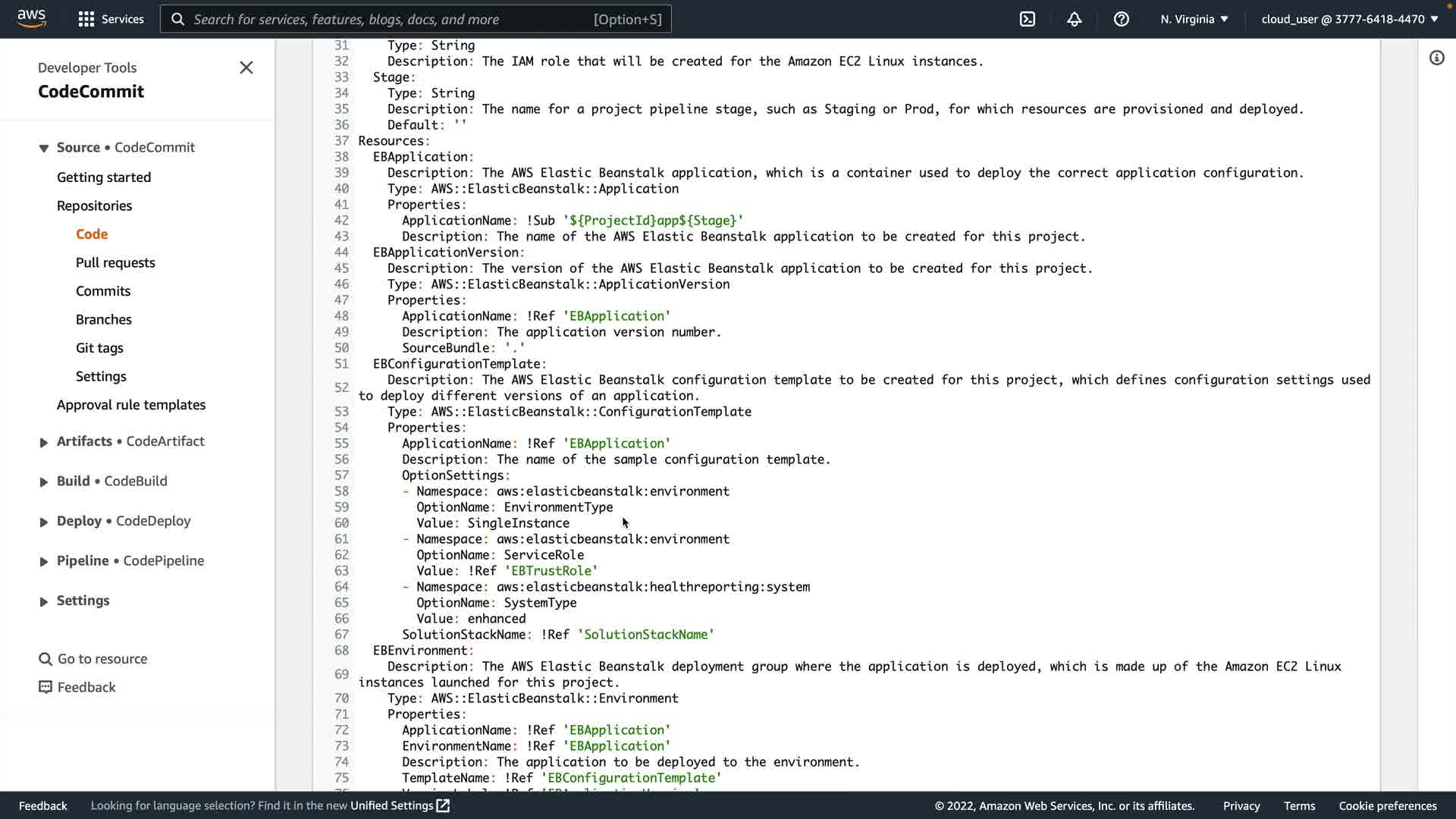1456x819 pixels.
Task: Expand the Artifacts CodeArtifact section
Action: pyautogui.click(x=43, y=442)
